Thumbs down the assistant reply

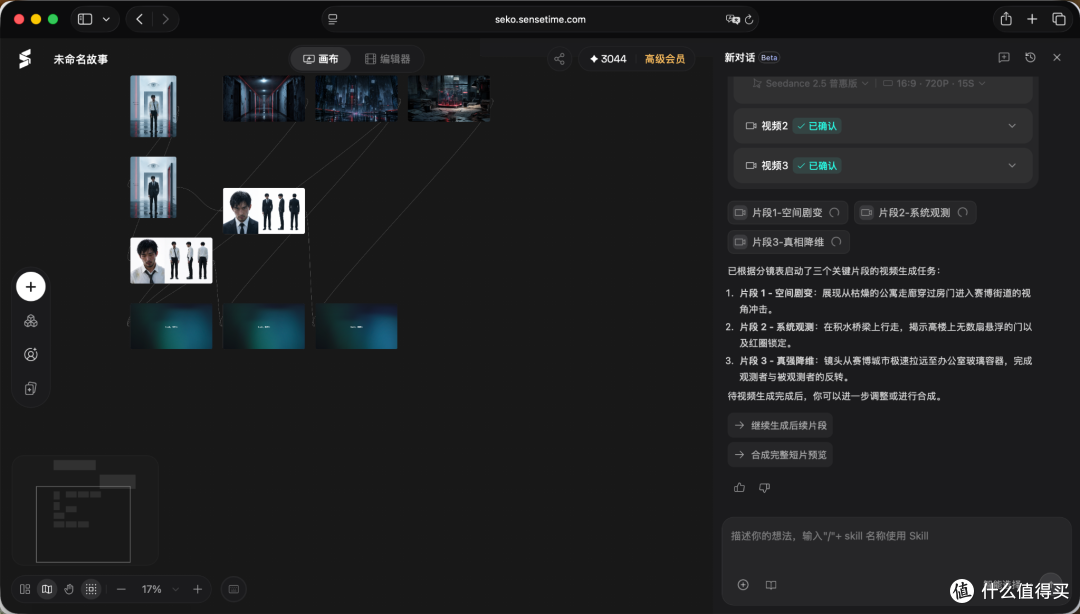point(765,488)
